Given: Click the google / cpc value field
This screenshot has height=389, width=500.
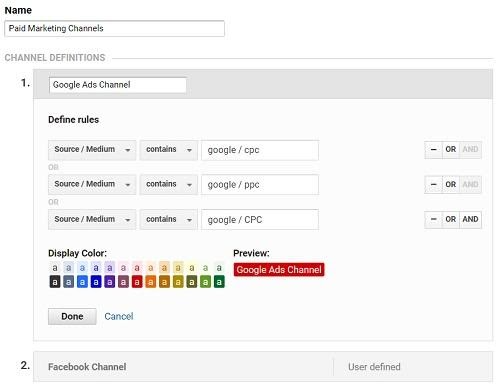Looking at the screenshot, I should (260, 150).
